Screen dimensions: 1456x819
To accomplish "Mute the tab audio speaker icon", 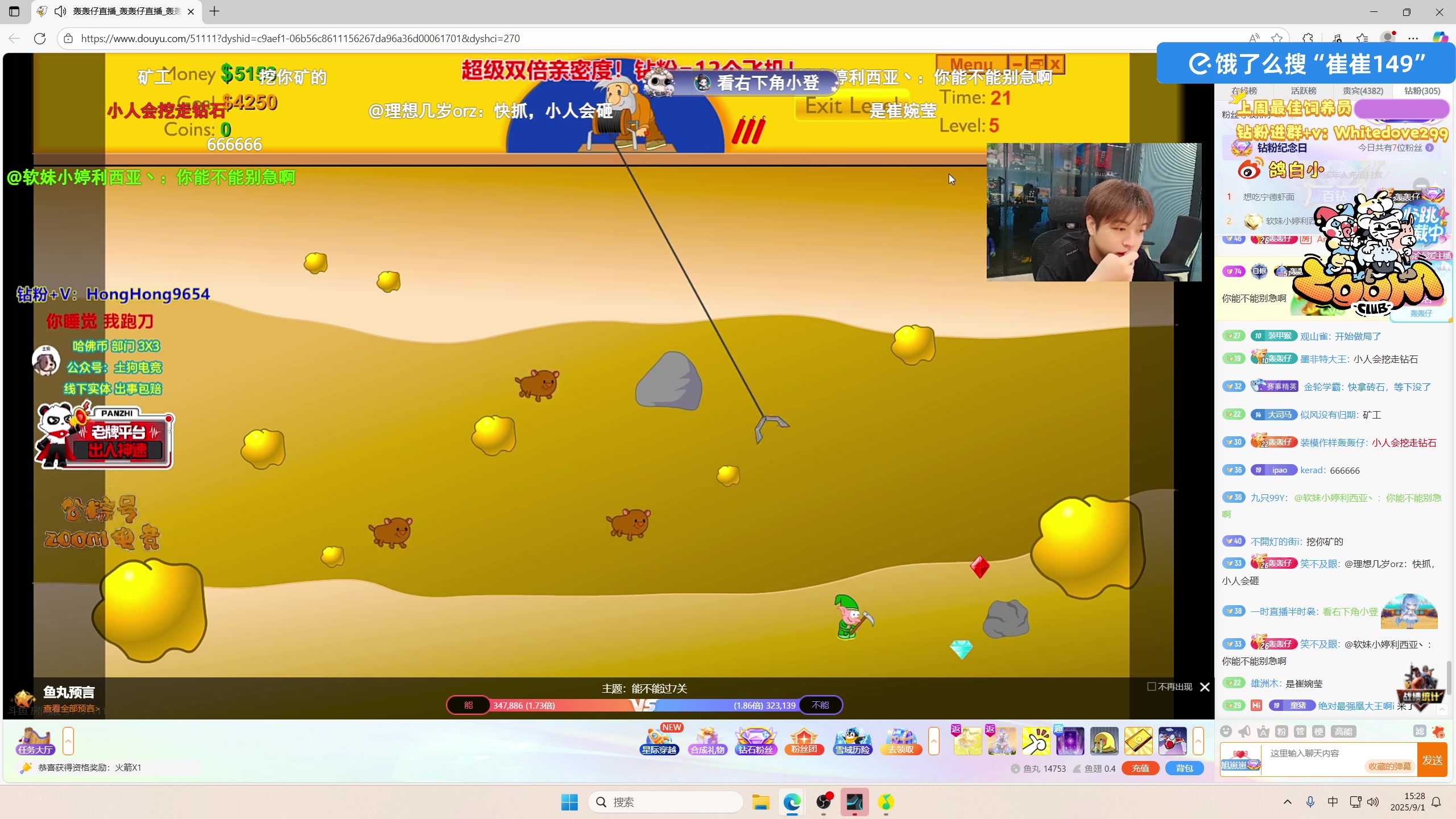I will [x=60, y=11].
